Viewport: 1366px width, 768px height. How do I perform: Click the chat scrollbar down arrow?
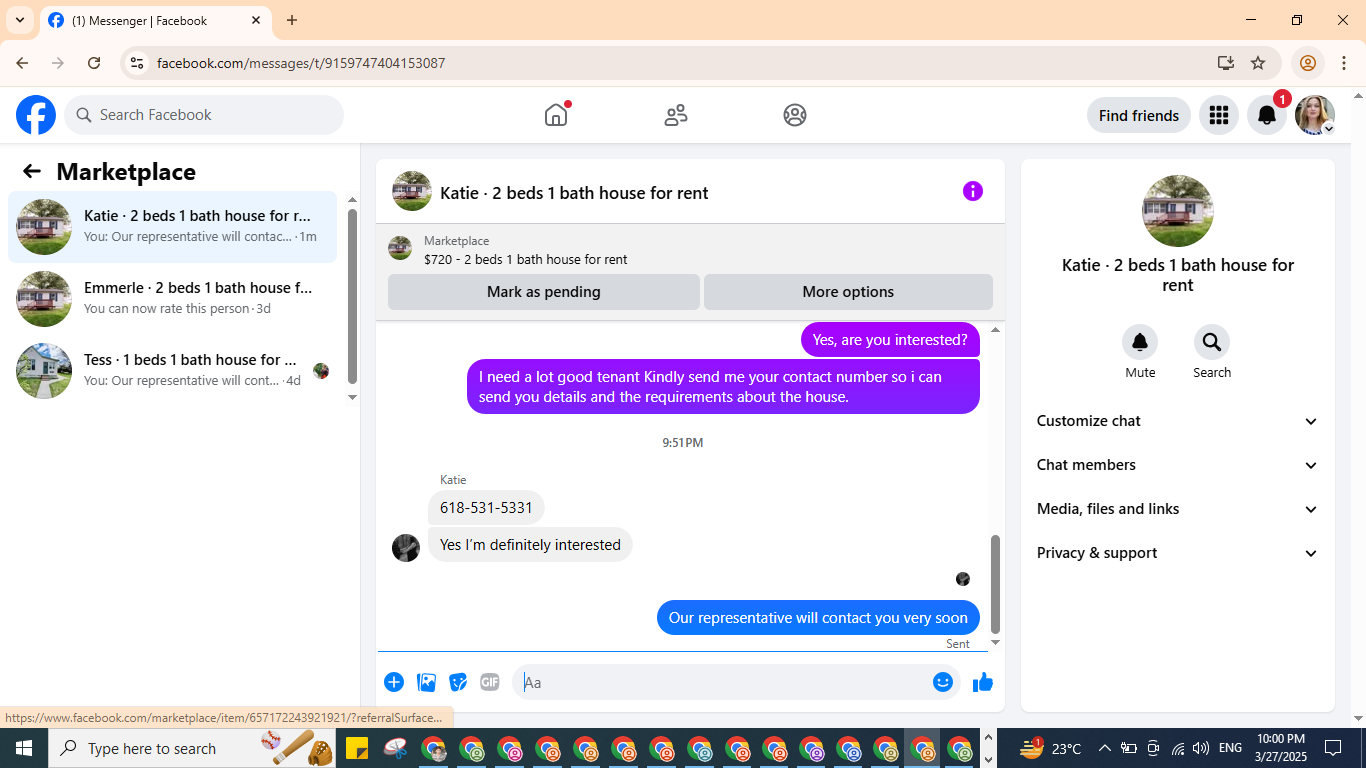click(x=995, y=643)
